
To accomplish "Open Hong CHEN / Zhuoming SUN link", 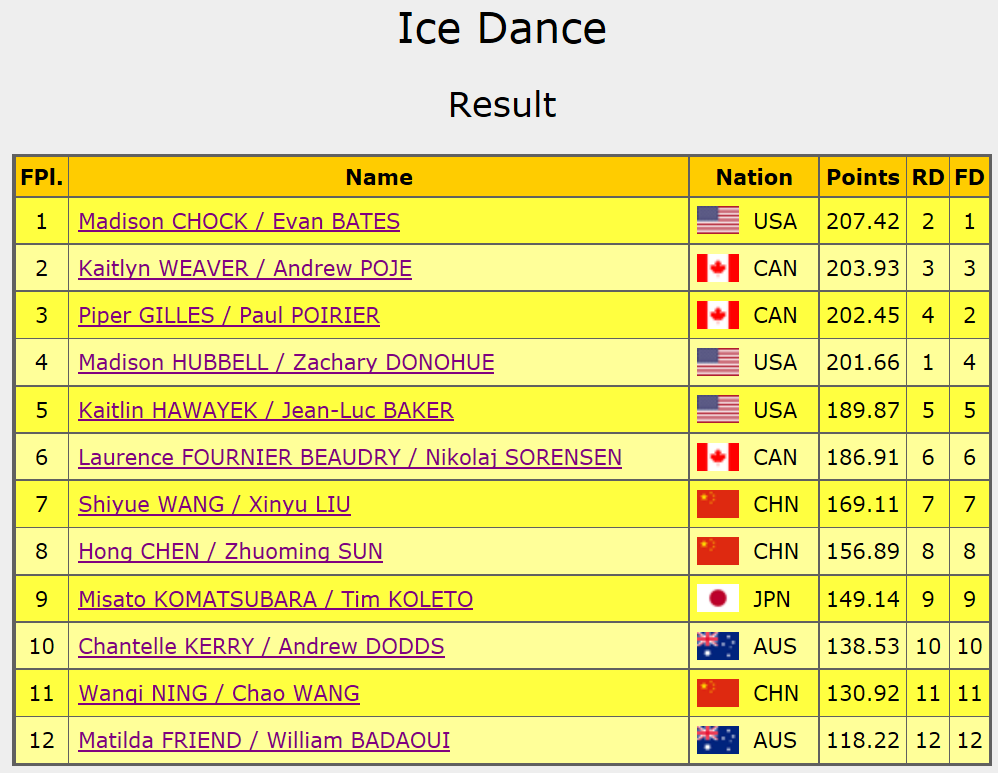I will click(x=230, y=551).
